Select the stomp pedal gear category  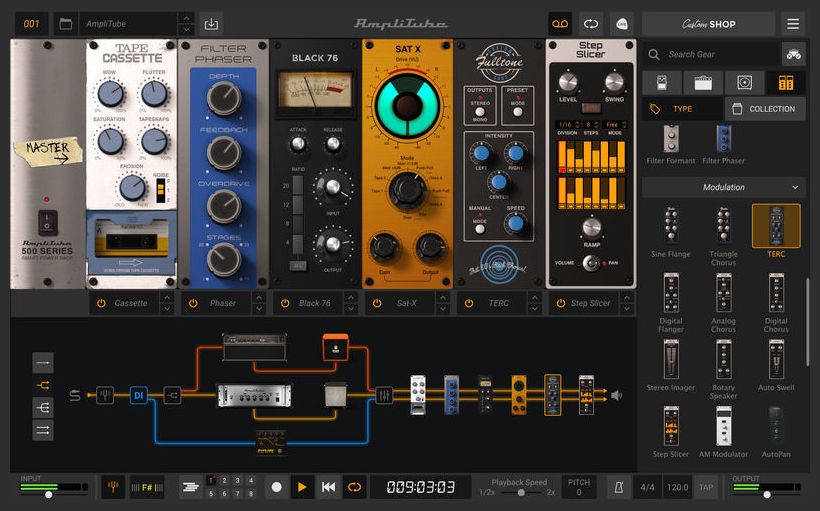[x=662, y=83]
